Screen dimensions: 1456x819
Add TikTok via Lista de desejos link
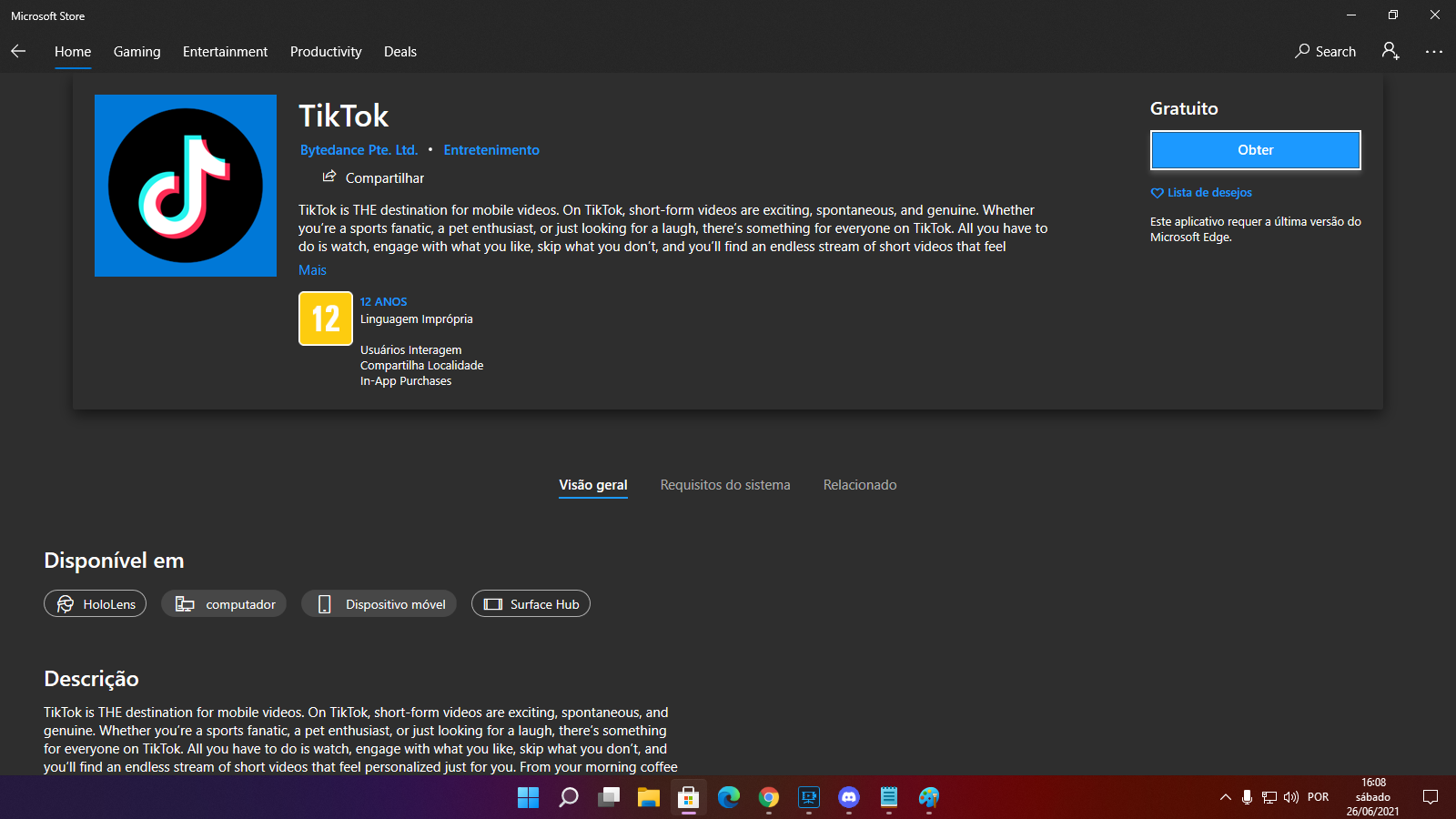[x=1209, y=193]
